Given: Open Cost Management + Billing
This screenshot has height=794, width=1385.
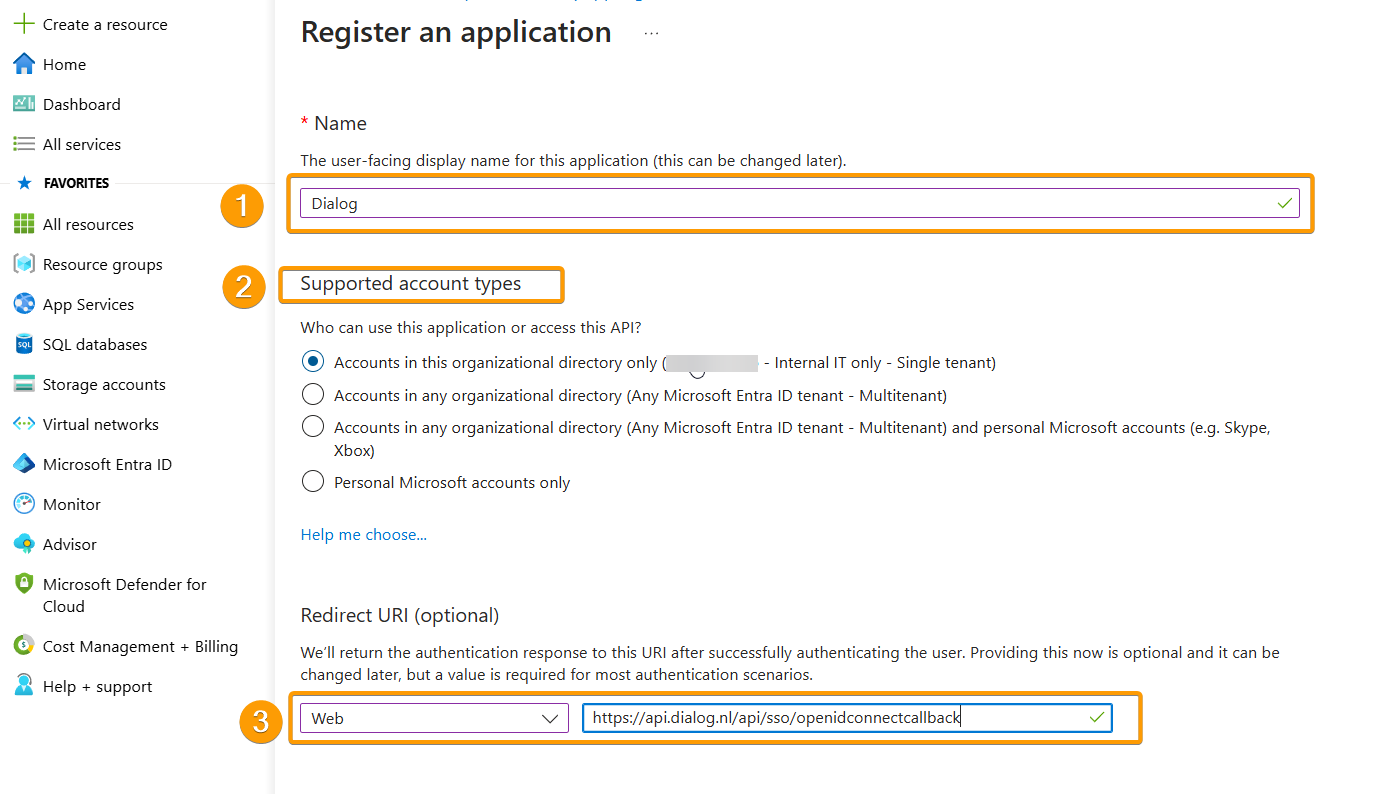Looking at the screenshot, I should tap(140, 646).
